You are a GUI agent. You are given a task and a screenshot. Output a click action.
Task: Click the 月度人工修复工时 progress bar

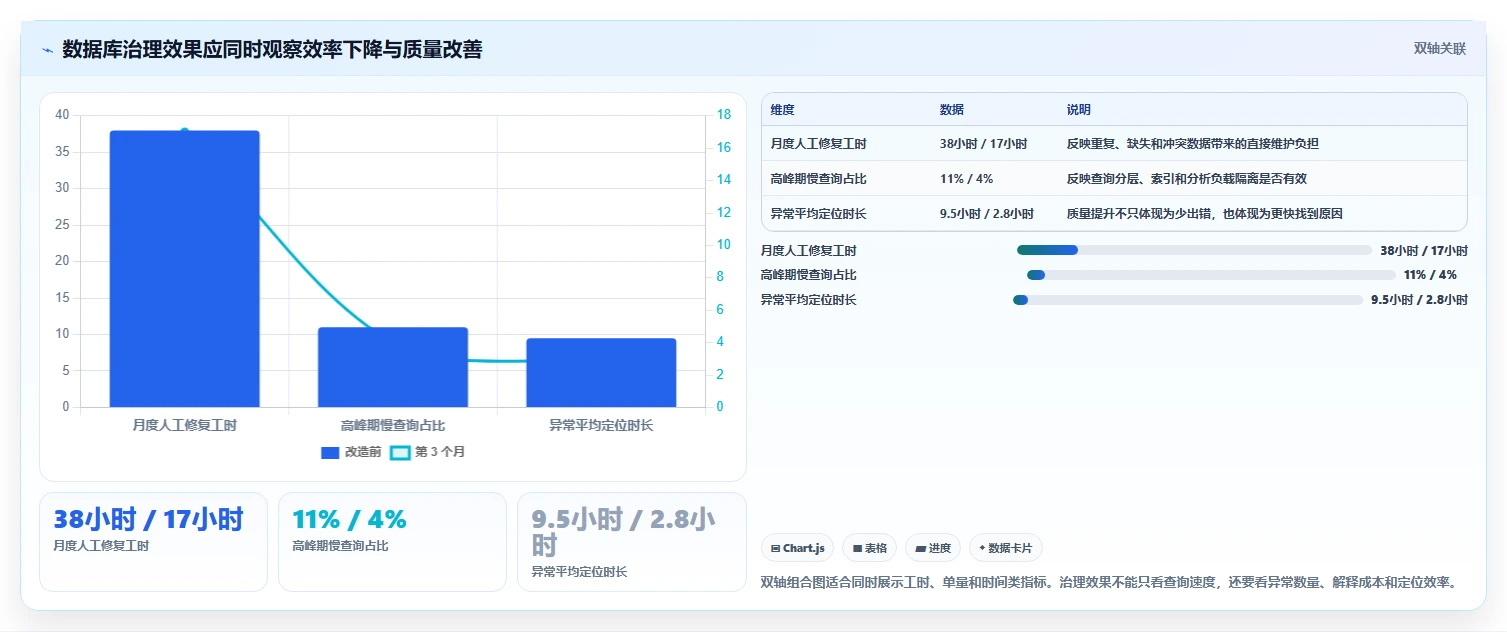1194,250
